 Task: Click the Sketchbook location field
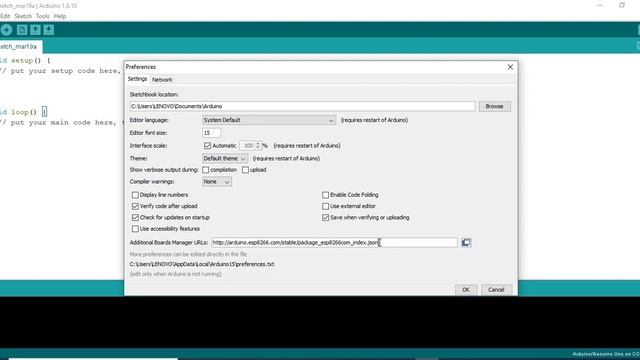pos(302,107)
